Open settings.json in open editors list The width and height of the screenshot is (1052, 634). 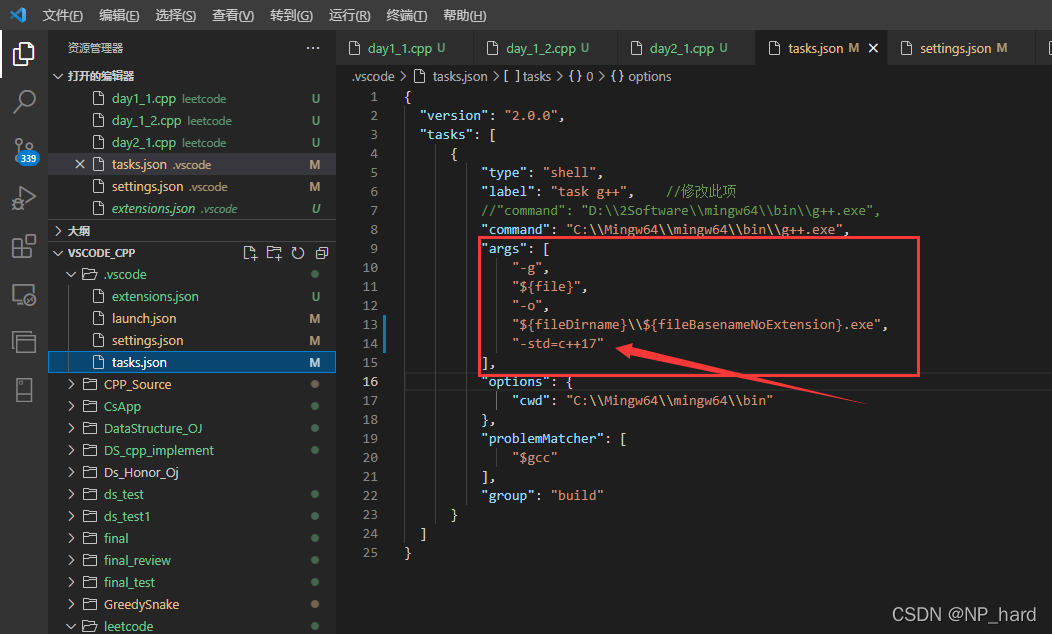[x=192, y=187]
